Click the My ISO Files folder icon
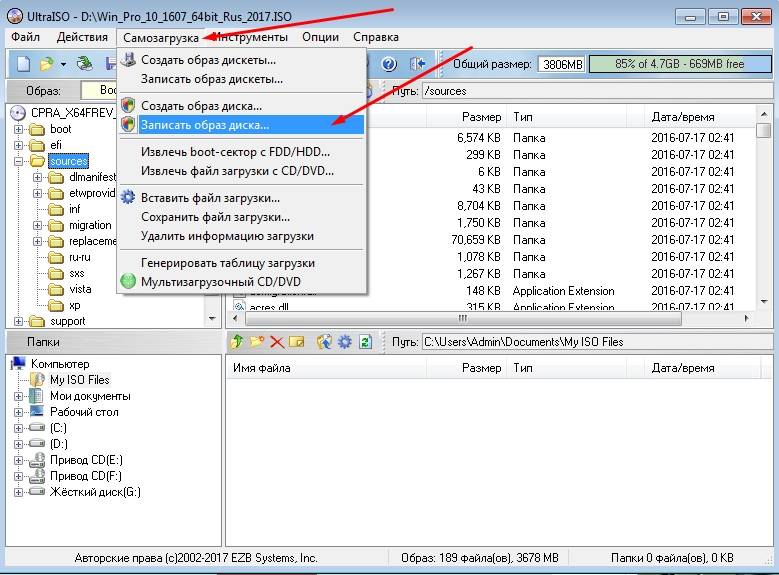 tap(37, 380)
